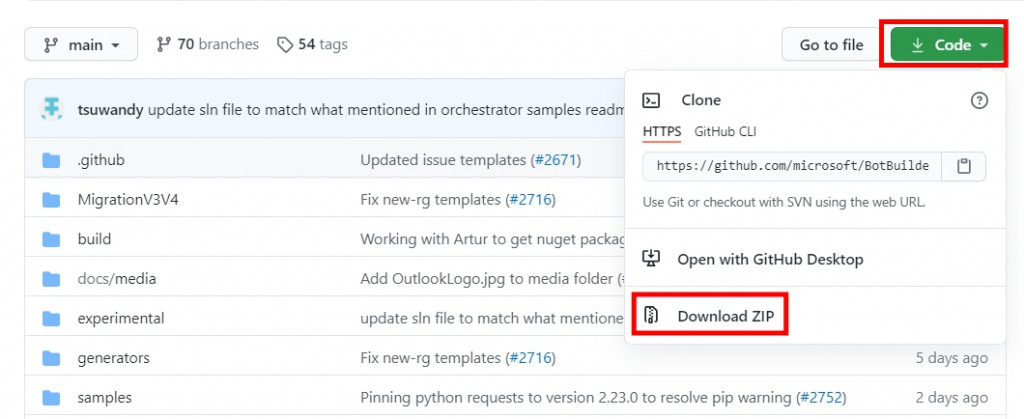Screen dimensions: 1024x419
Task: Select Open with GitHub Desktop
Action: pos(769,259)
